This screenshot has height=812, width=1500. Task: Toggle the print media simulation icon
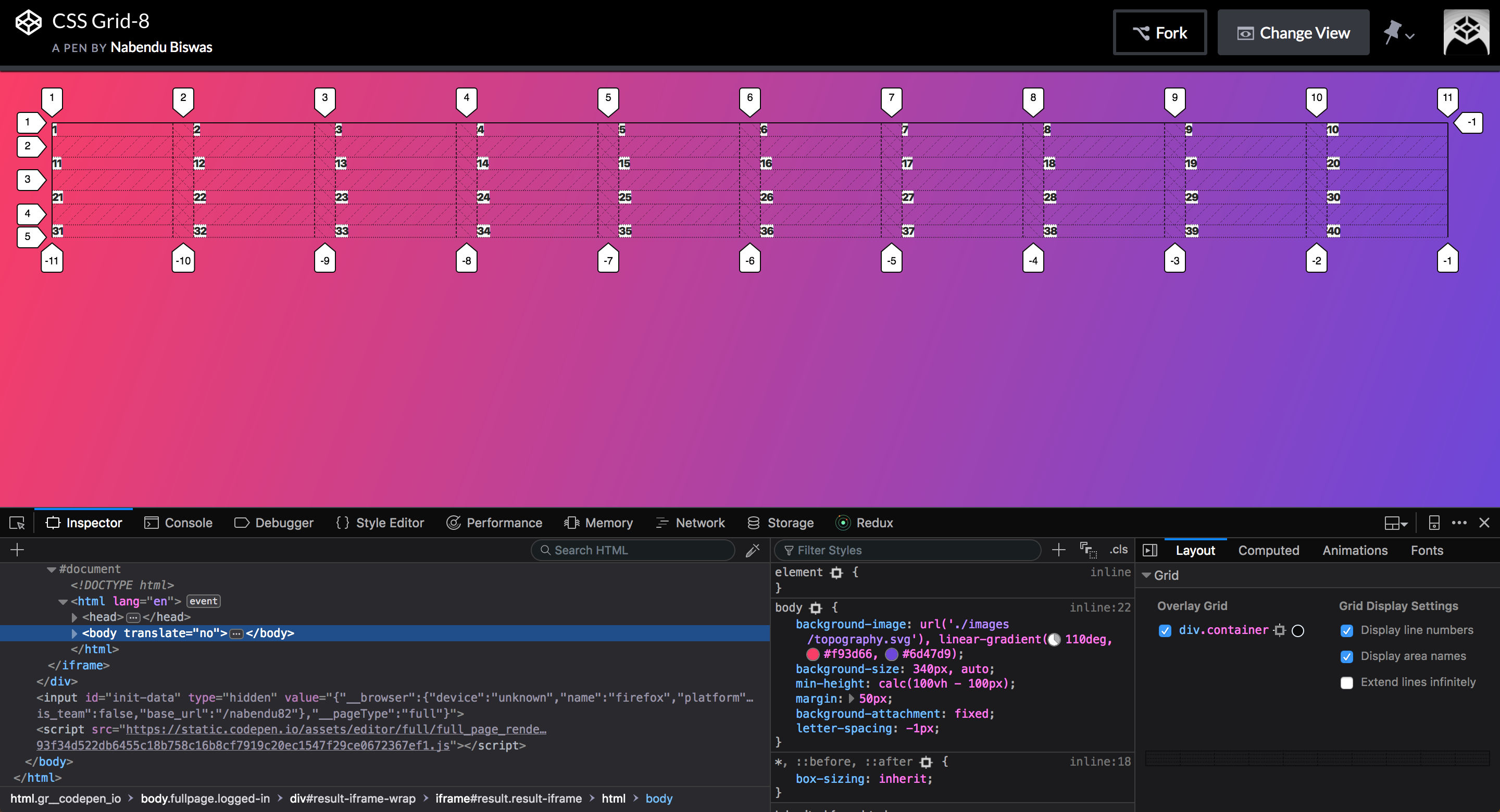pos(1089,550)
